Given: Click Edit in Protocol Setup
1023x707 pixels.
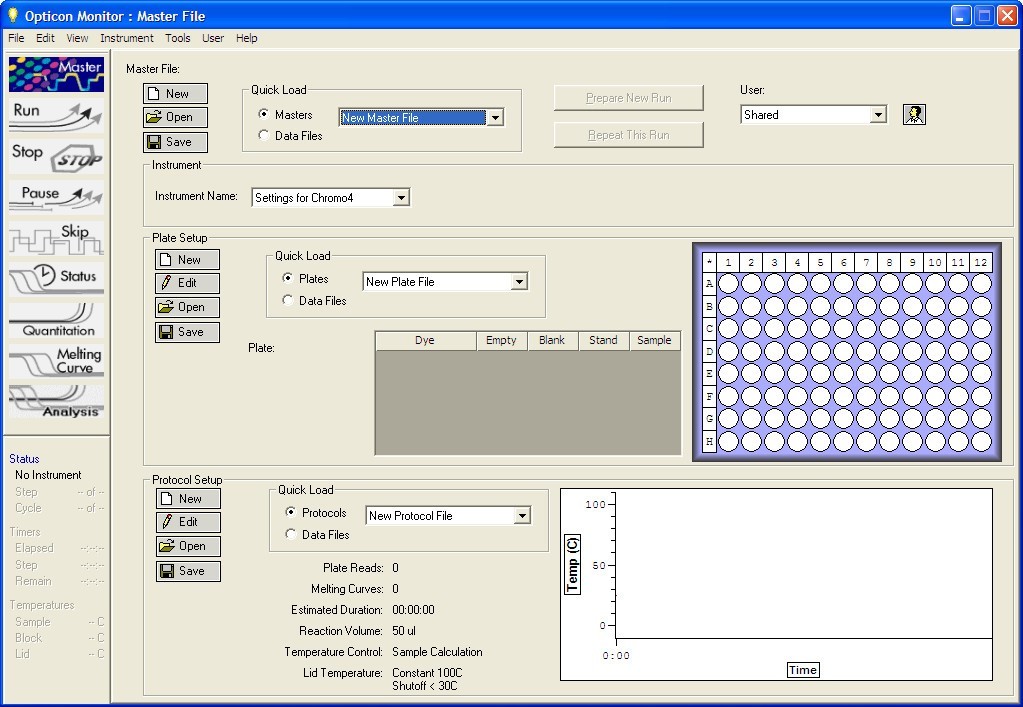Looking at the screenshot, I should point(189,522).
